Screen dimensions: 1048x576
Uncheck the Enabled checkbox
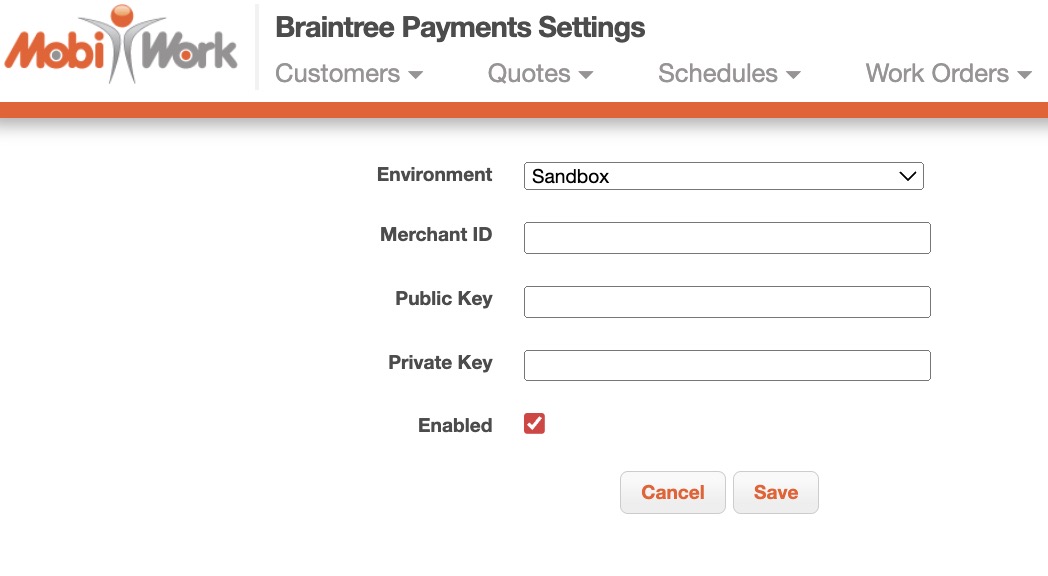pyautogui.click(x=534, y=424)
